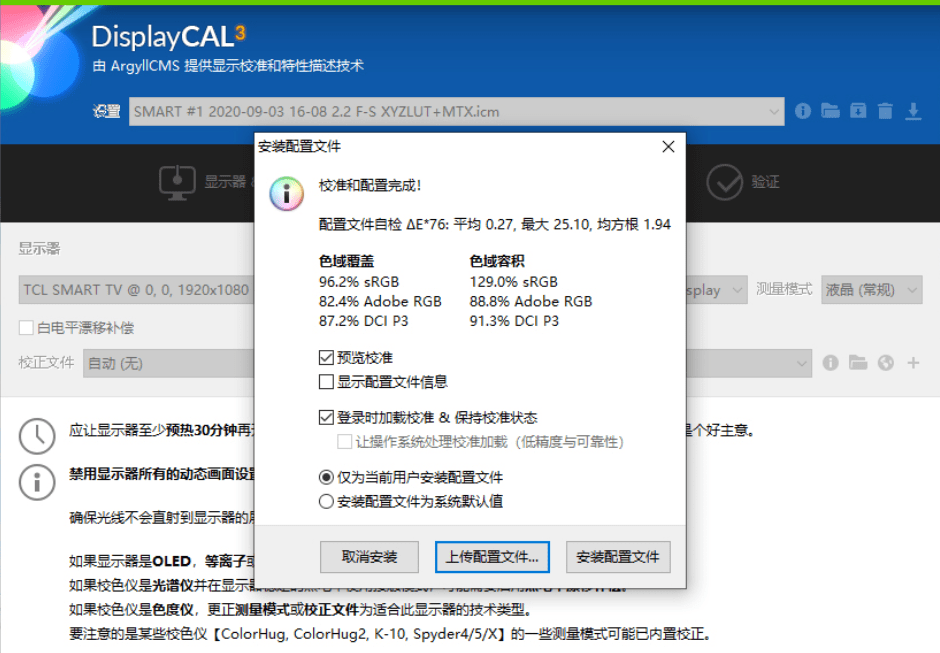Click the plus icon to add correction
940x653 pixels.
[913, 363]
